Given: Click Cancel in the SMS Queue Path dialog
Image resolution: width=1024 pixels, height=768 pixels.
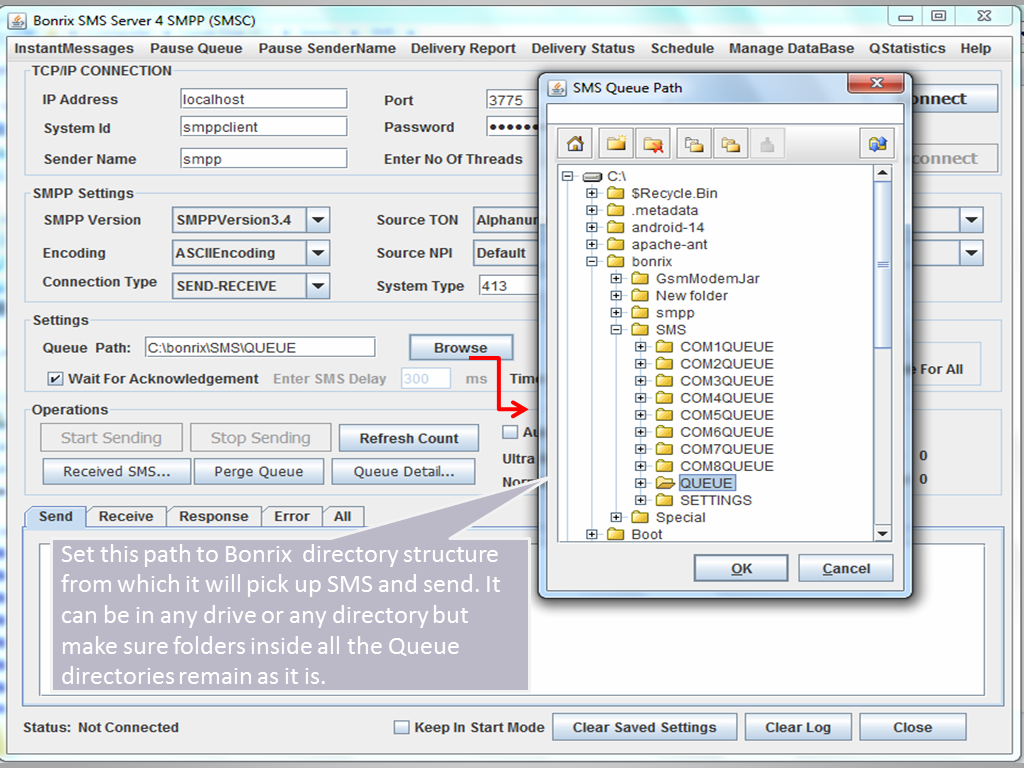Looking at the screenshot, I should (x=846, y=568).
